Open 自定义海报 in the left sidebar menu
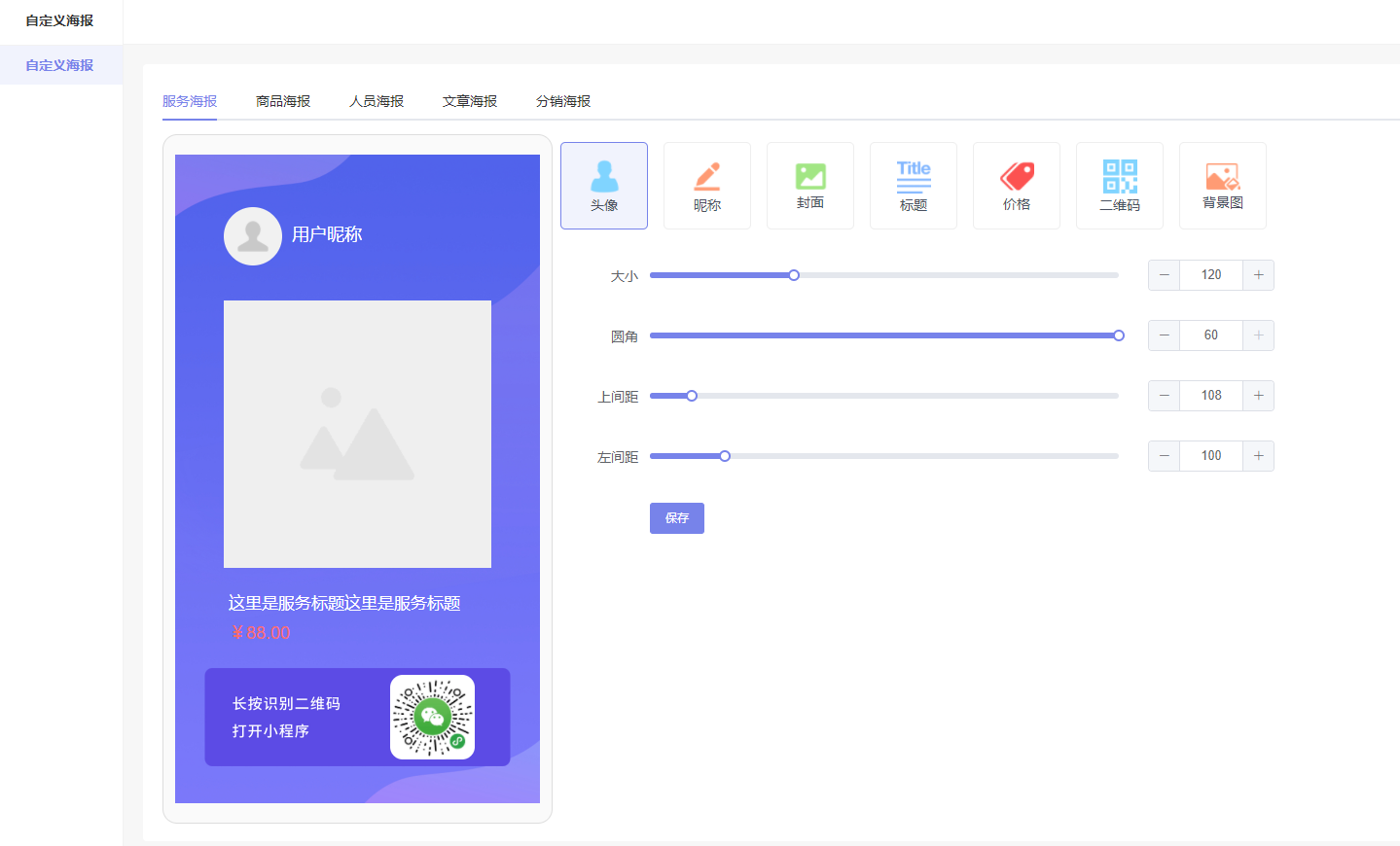 [x=61, y=65]
